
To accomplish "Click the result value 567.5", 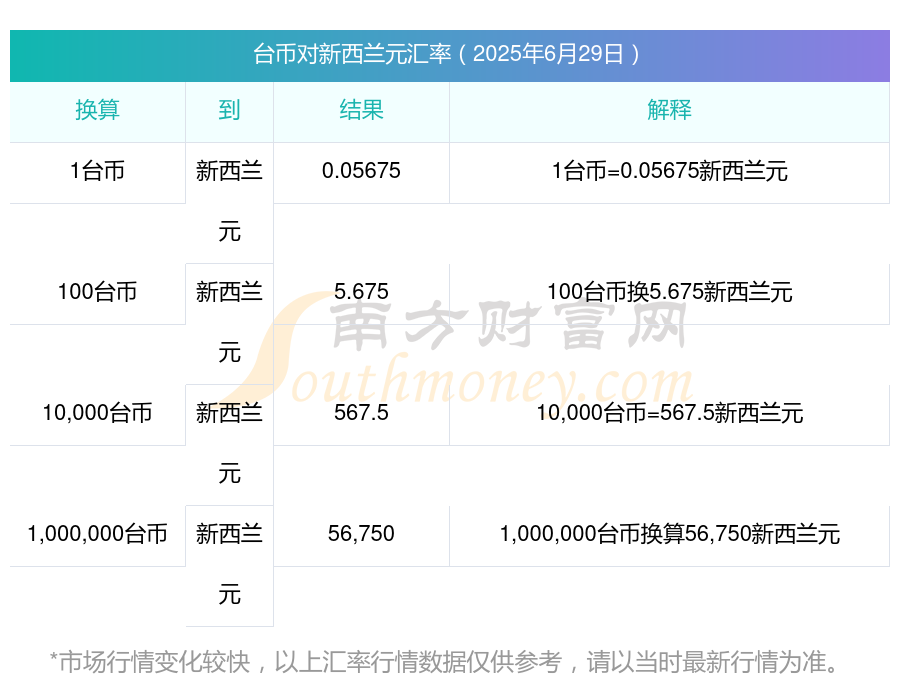I will pyautogui.click(x=361, y=413).
